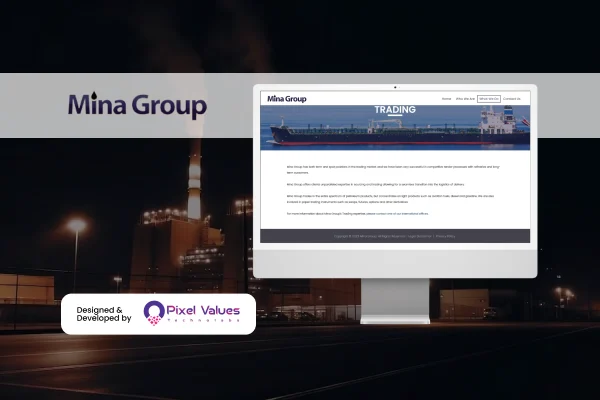Click the TRADING banner heading
600x400 pixels.
394,110
